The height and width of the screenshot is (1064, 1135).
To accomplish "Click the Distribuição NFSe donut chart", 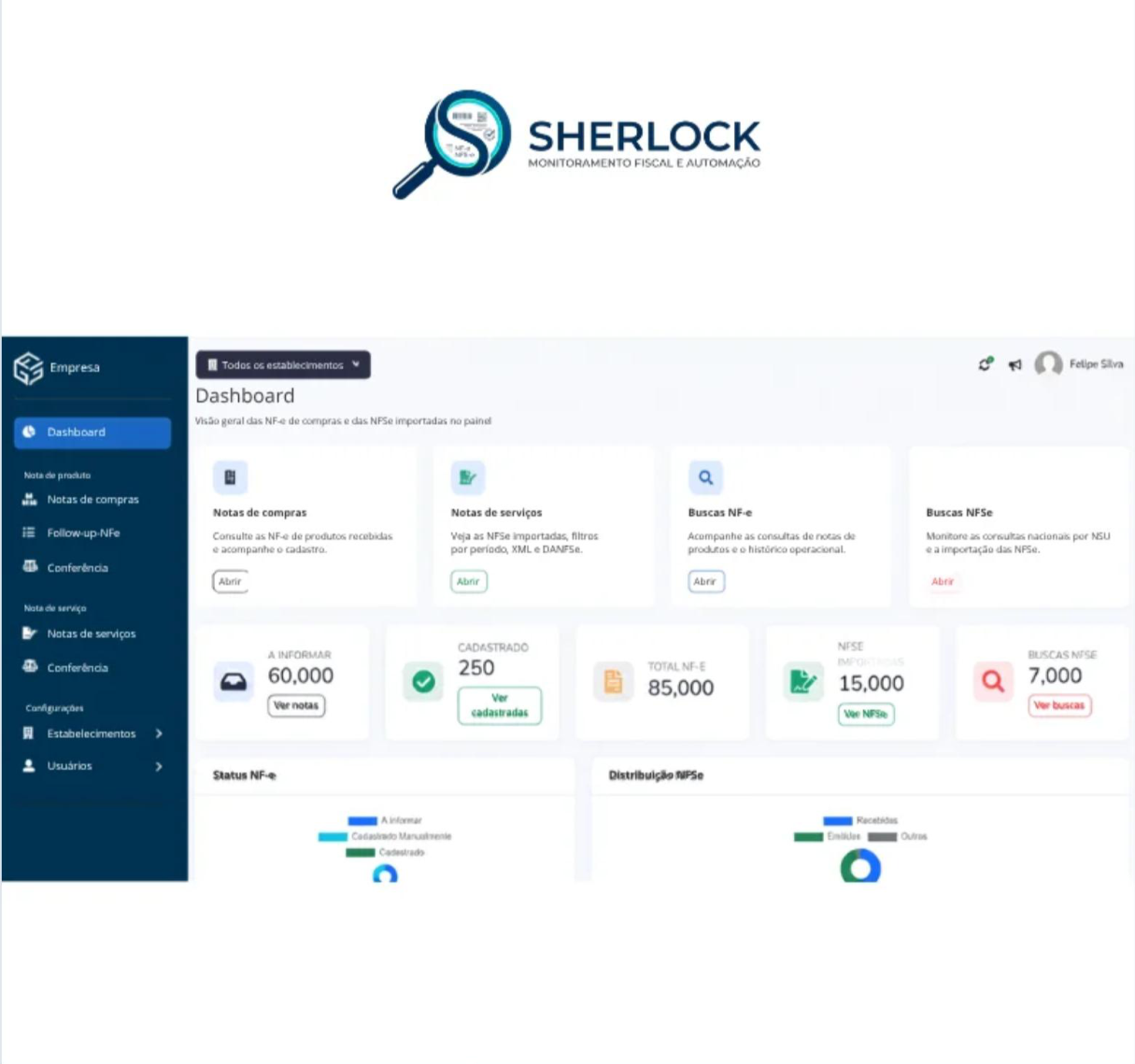I will [x=860, y=868].
